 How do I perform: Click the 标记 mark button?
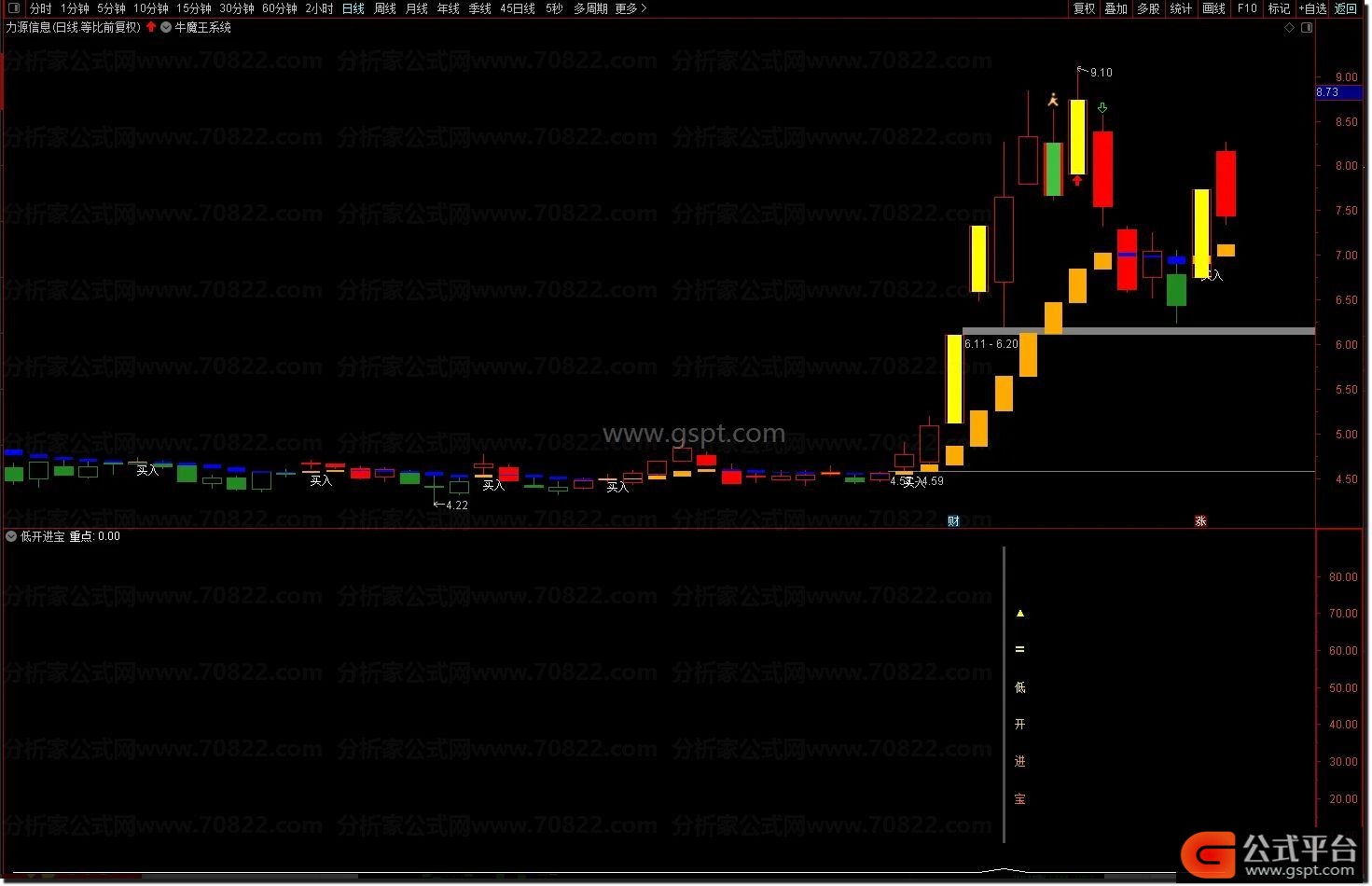[1280, 8]
